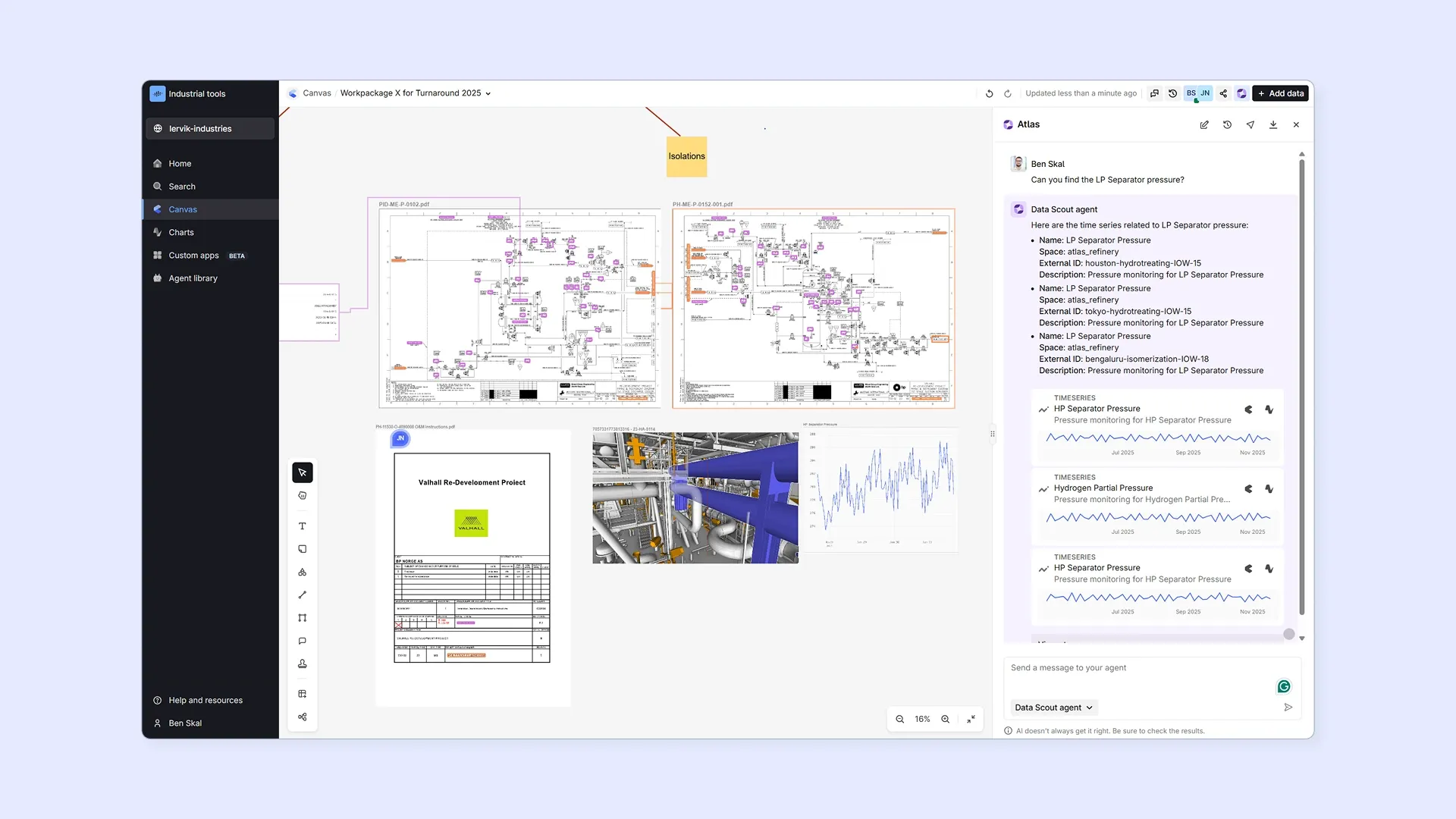Go to Home in sidebar

[x=210, y=163]
